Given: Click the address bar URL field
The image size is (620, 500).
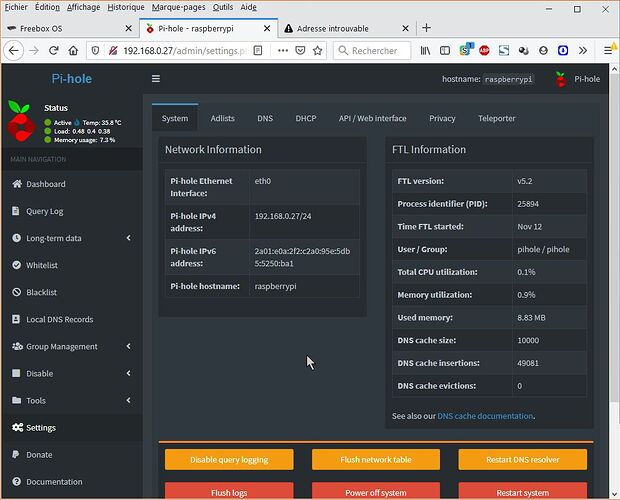Looking at the screenshot, I should pyautogui.click(x=185, y=51).
